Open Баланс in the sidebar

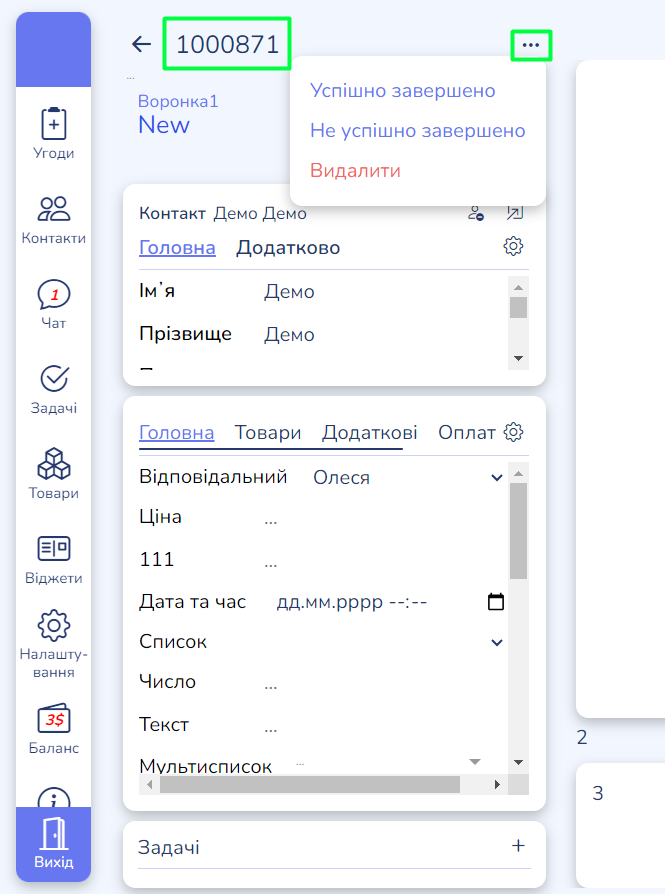coord(53,729)
